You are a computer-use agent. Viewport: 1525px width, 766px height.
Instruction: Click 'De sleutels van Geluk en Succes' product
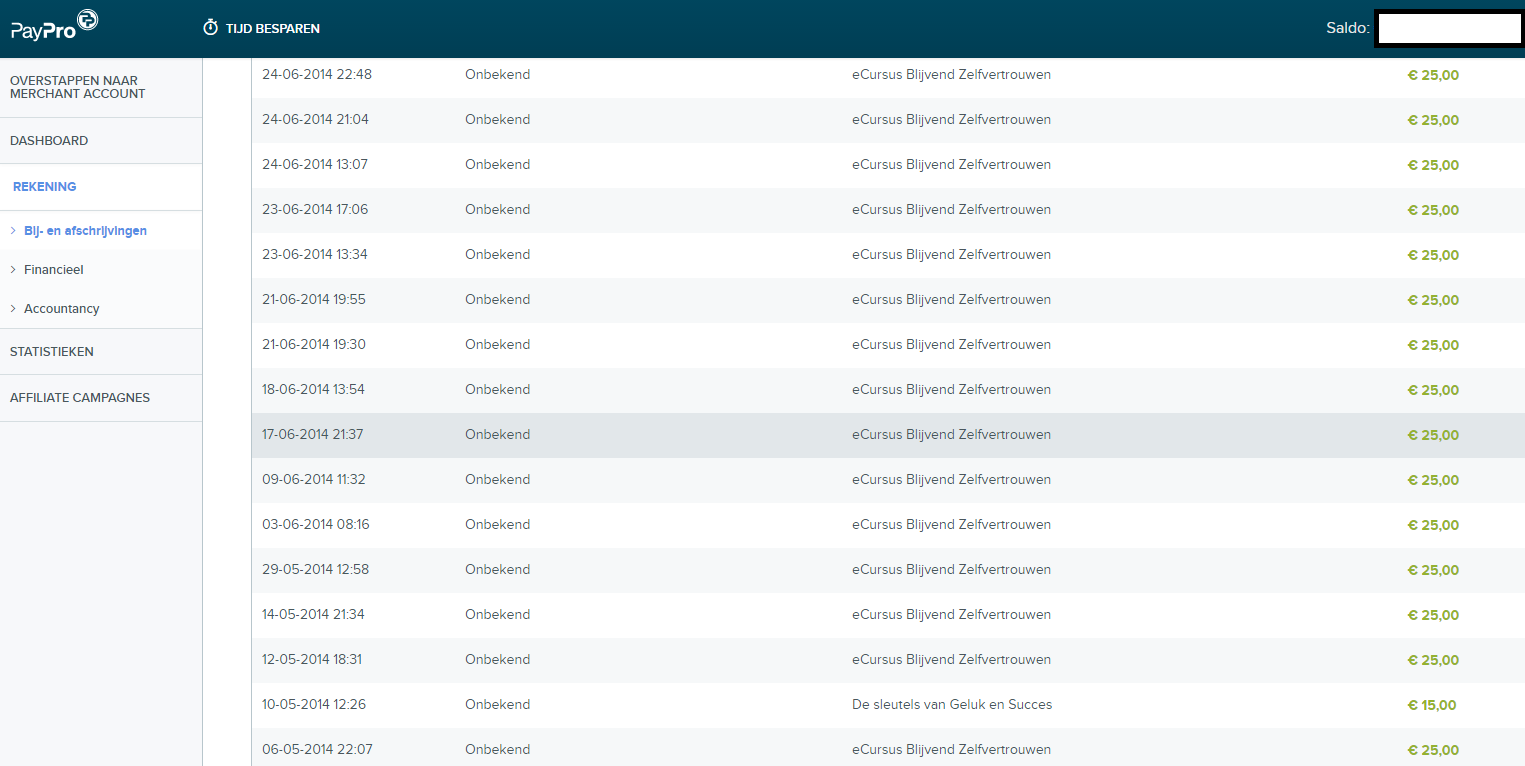click(x=952, y=705)
